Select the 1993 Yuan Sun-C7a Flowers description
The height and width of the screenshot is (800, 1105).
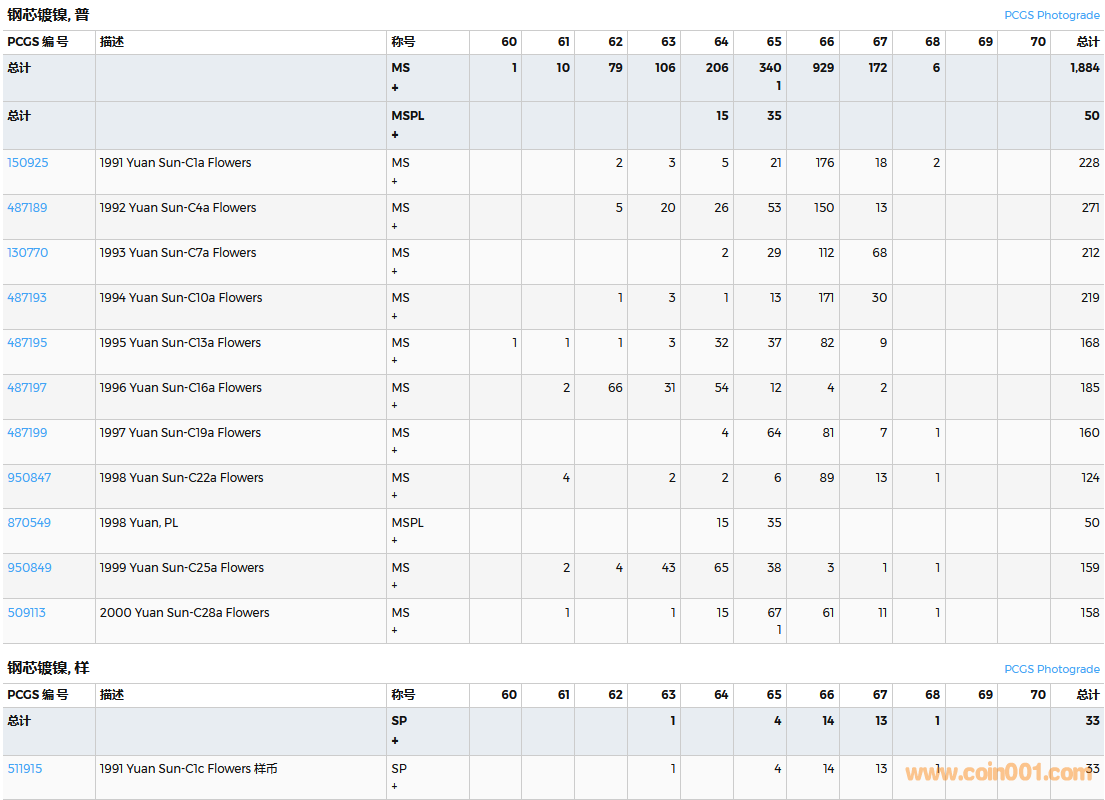pos(178,253)
